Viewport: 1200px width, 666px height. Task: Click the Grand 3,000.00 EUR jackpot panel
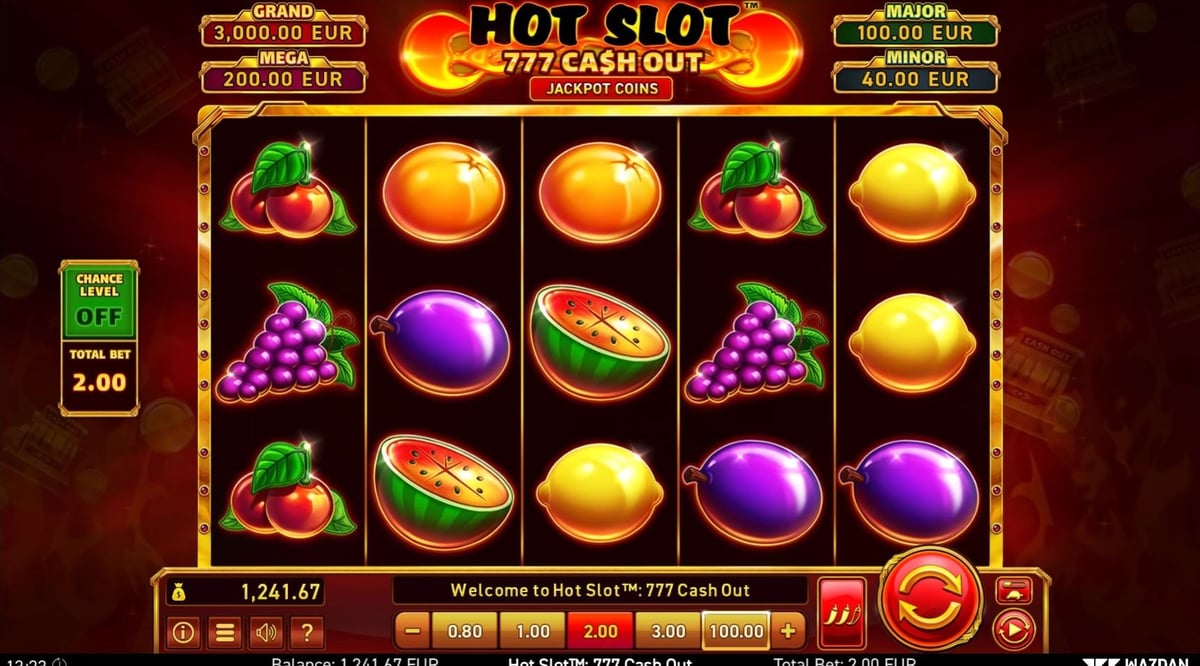pyautogui.click(x=284, y=25)
